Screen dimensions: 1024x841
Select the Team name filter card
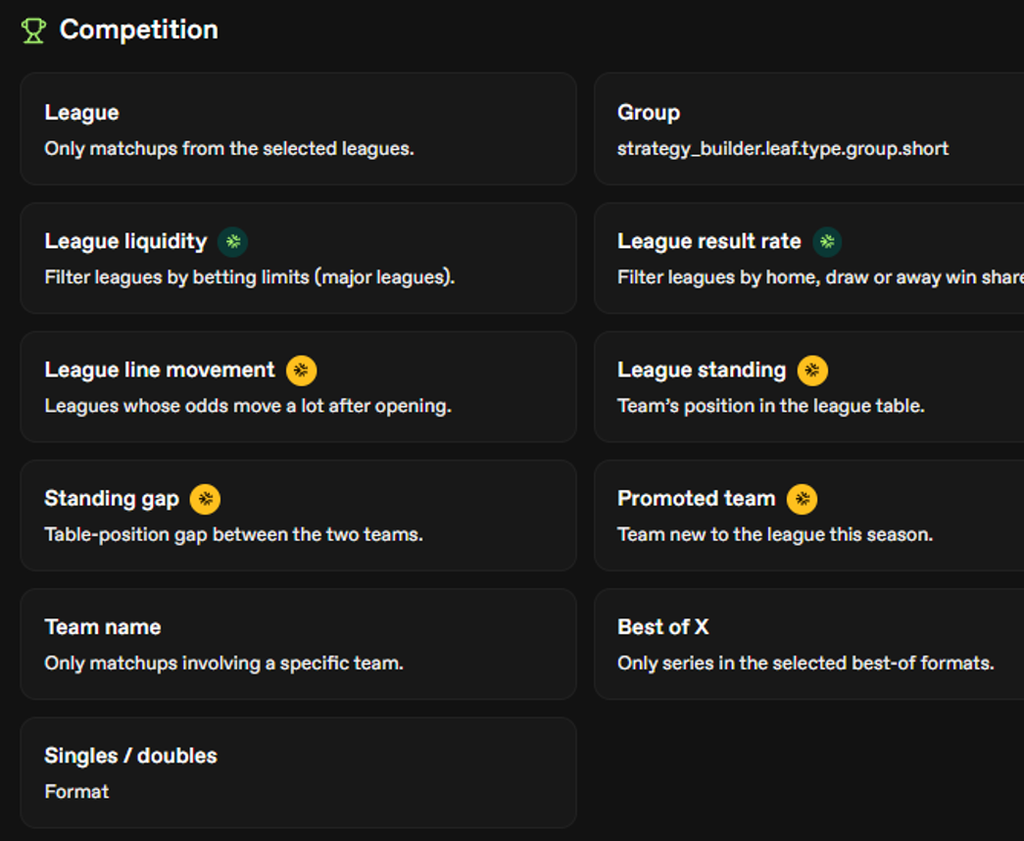[298, 644]
